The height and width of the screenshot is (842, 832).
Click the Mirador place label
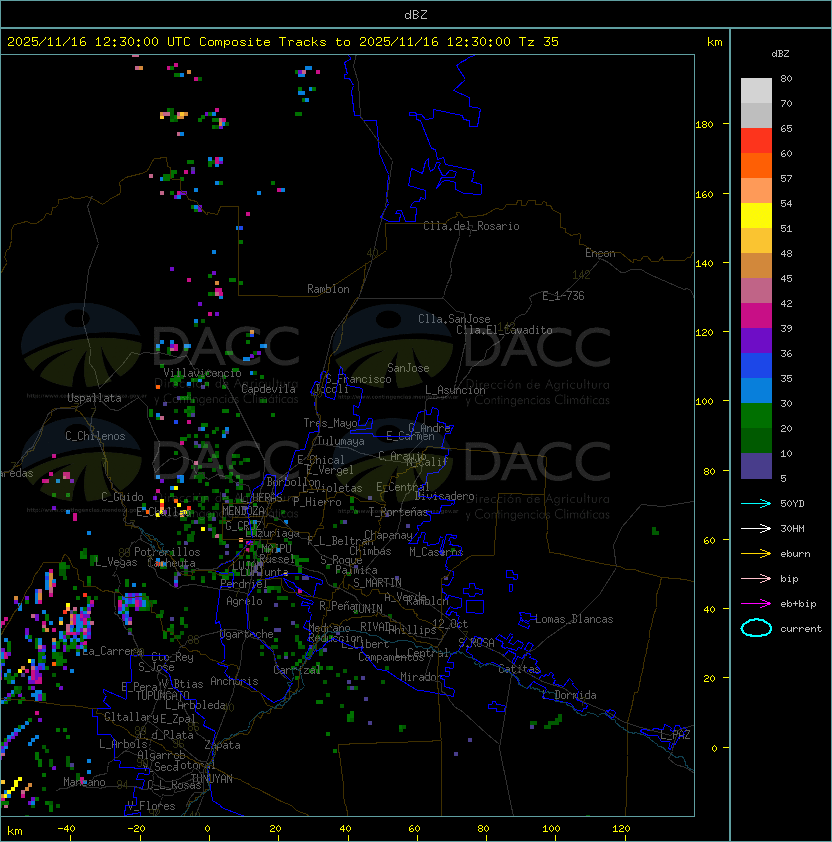click(x=421, y=677)
